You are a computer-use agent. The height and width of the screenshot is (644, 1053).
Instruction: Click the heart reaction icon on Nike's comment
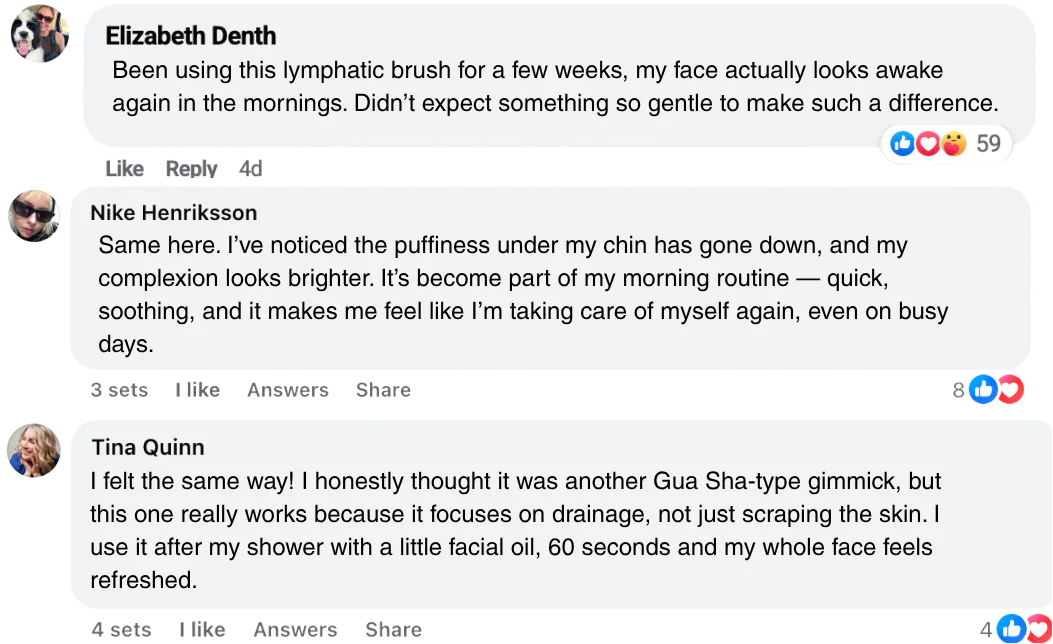point(1011,389)
